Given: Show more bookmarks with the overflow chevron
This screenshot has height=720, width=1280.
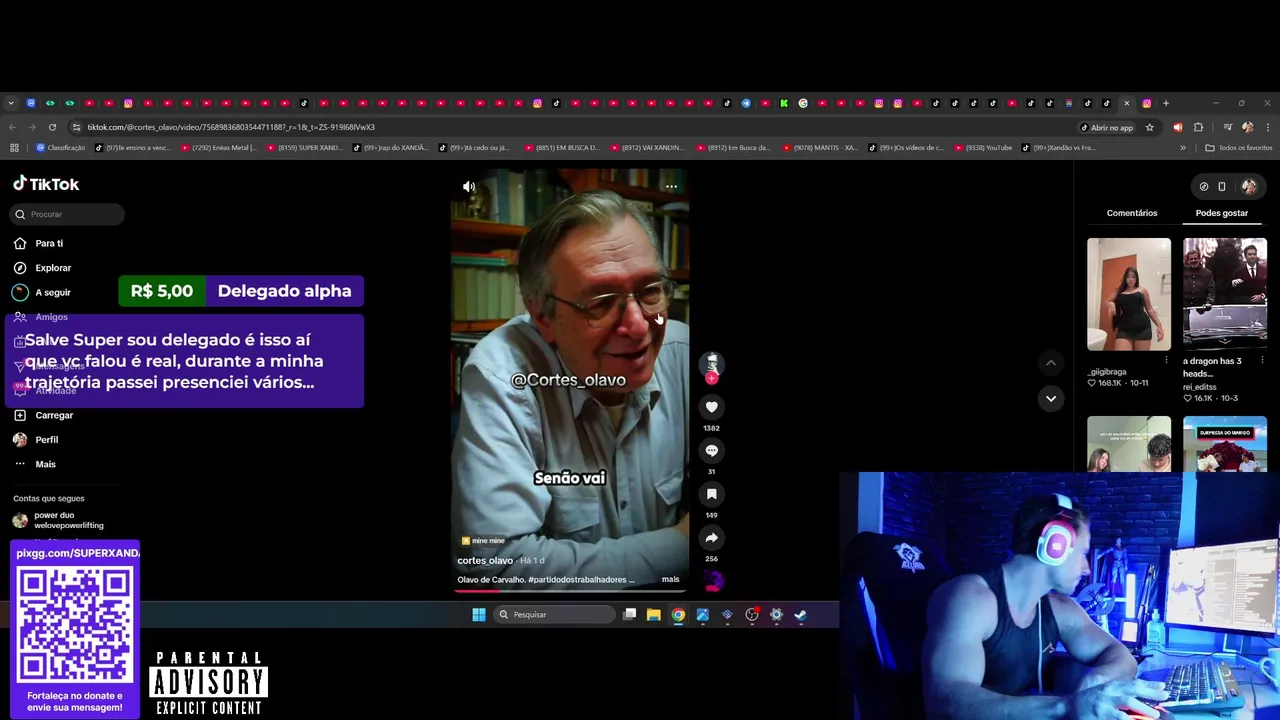Looking at the screenshot, I should [1183, 148].
